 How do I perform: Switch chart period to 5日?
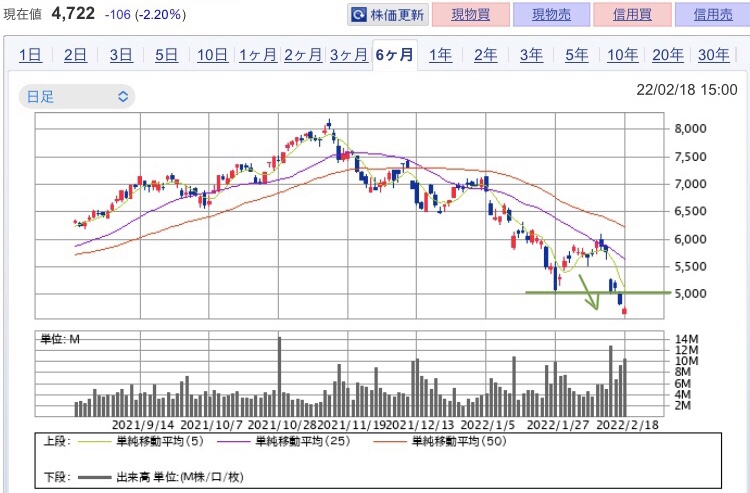(166, 55)
